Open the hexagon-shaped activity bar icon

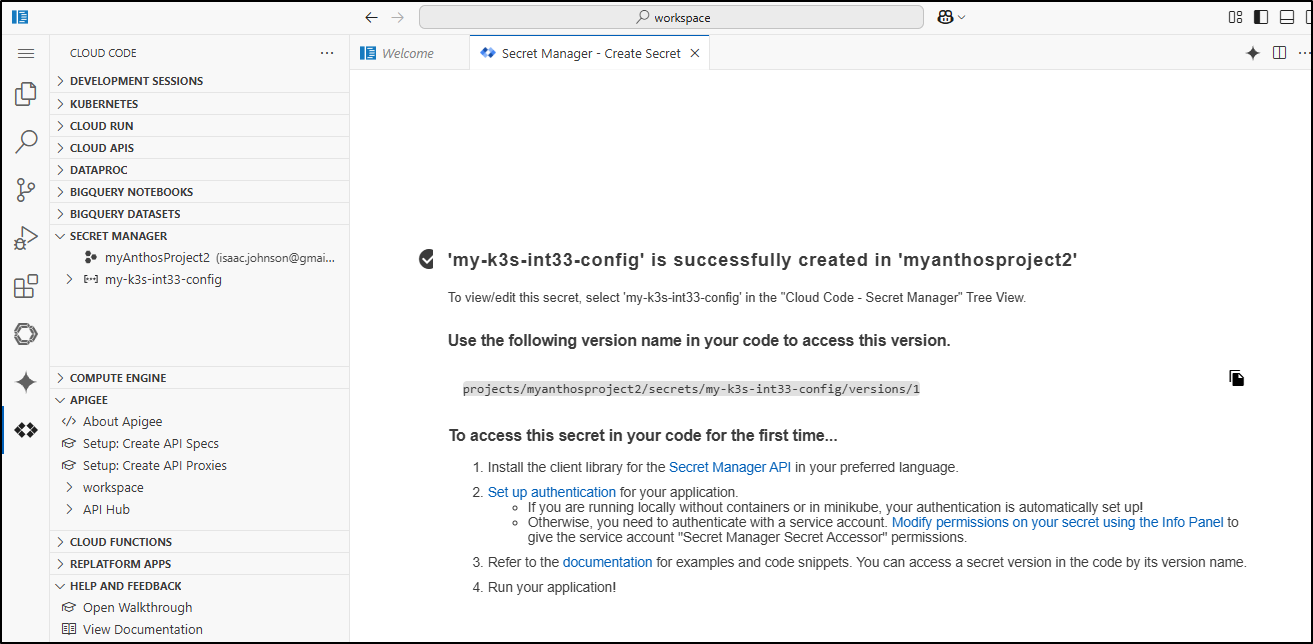click(26, 334)
